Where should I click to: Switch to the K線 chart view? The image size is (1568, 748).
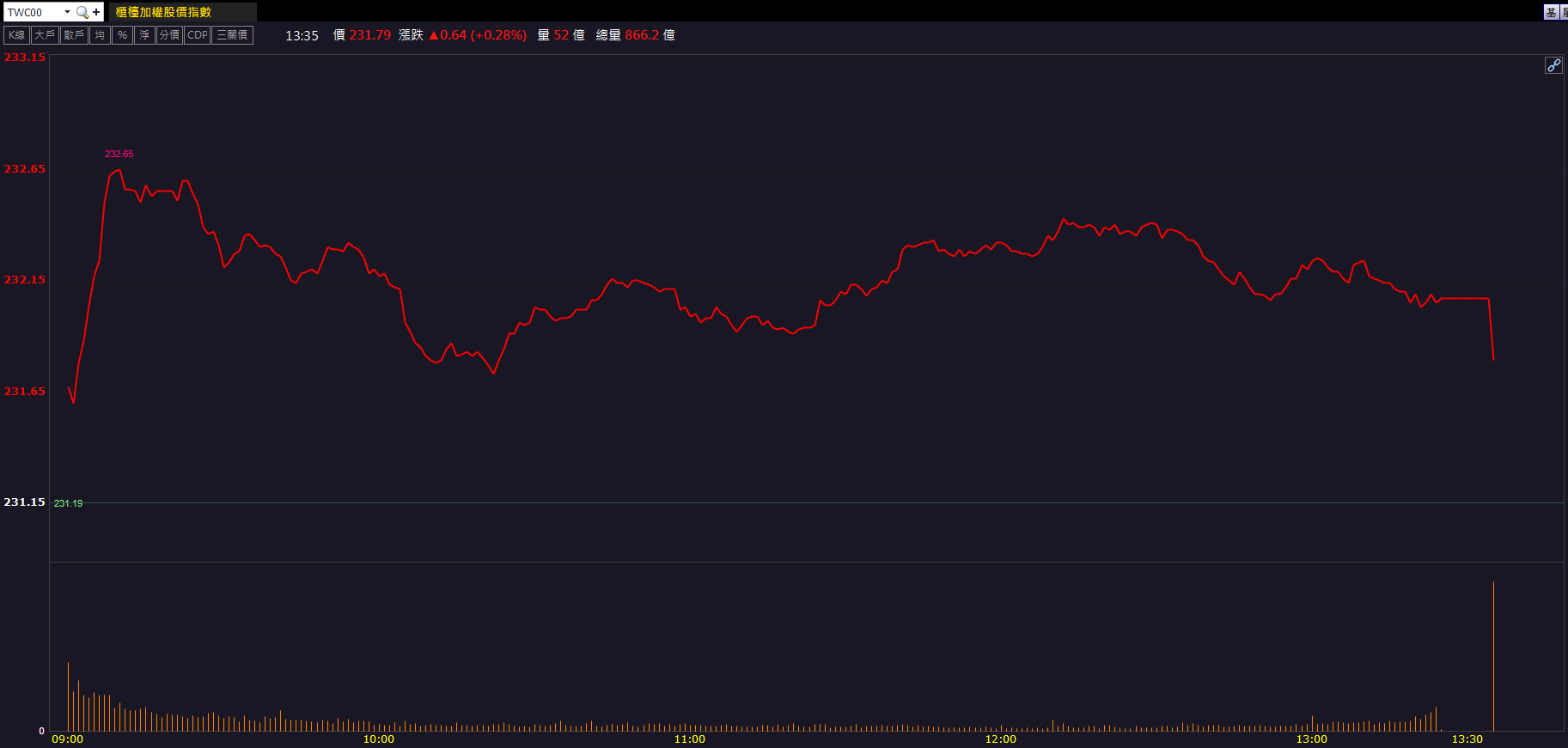[x=17, y=35]
